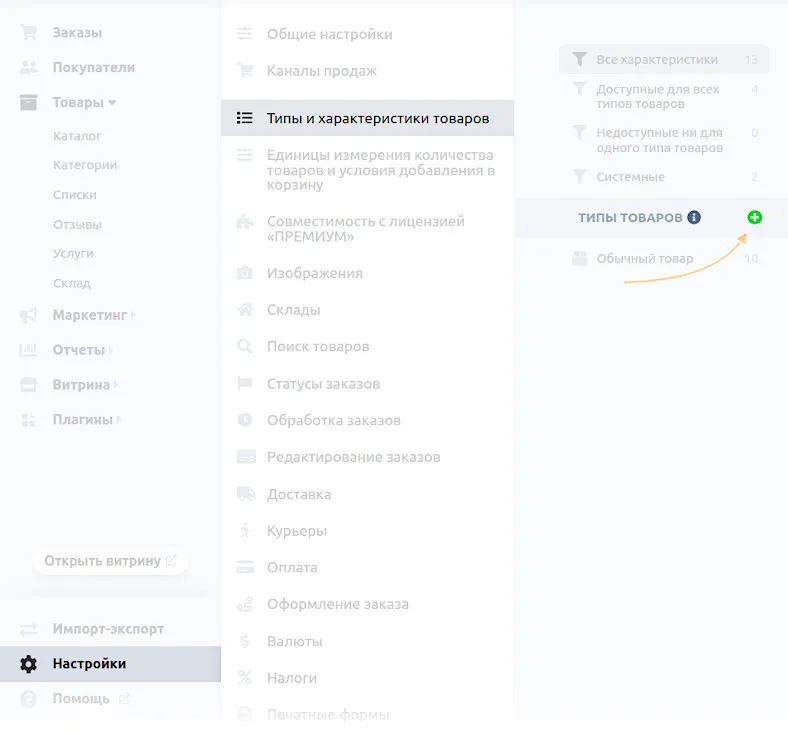Screen dimensions: 788x734
Task: Click the magnifier icon for Поиск товаров
Action: pyautogui.click(x=245, y=347)
